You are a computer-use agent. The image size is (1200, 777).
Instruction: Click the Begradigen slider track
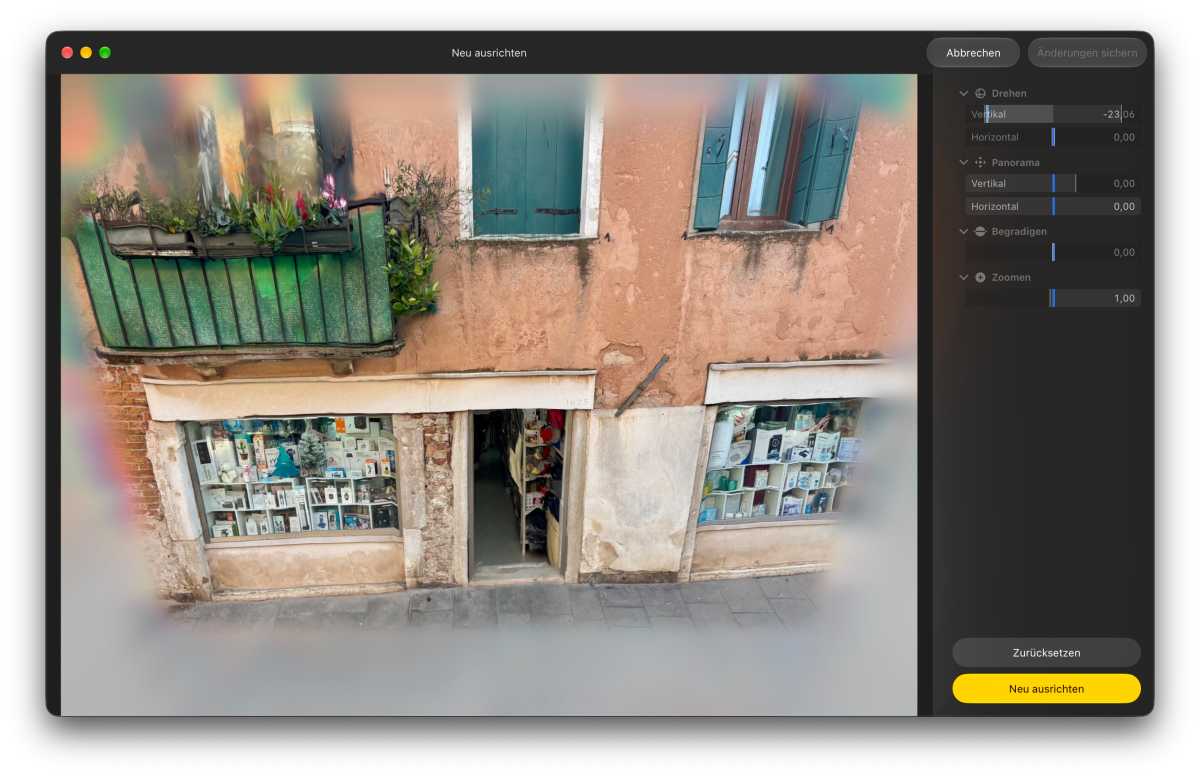[x=1053, y=252]
